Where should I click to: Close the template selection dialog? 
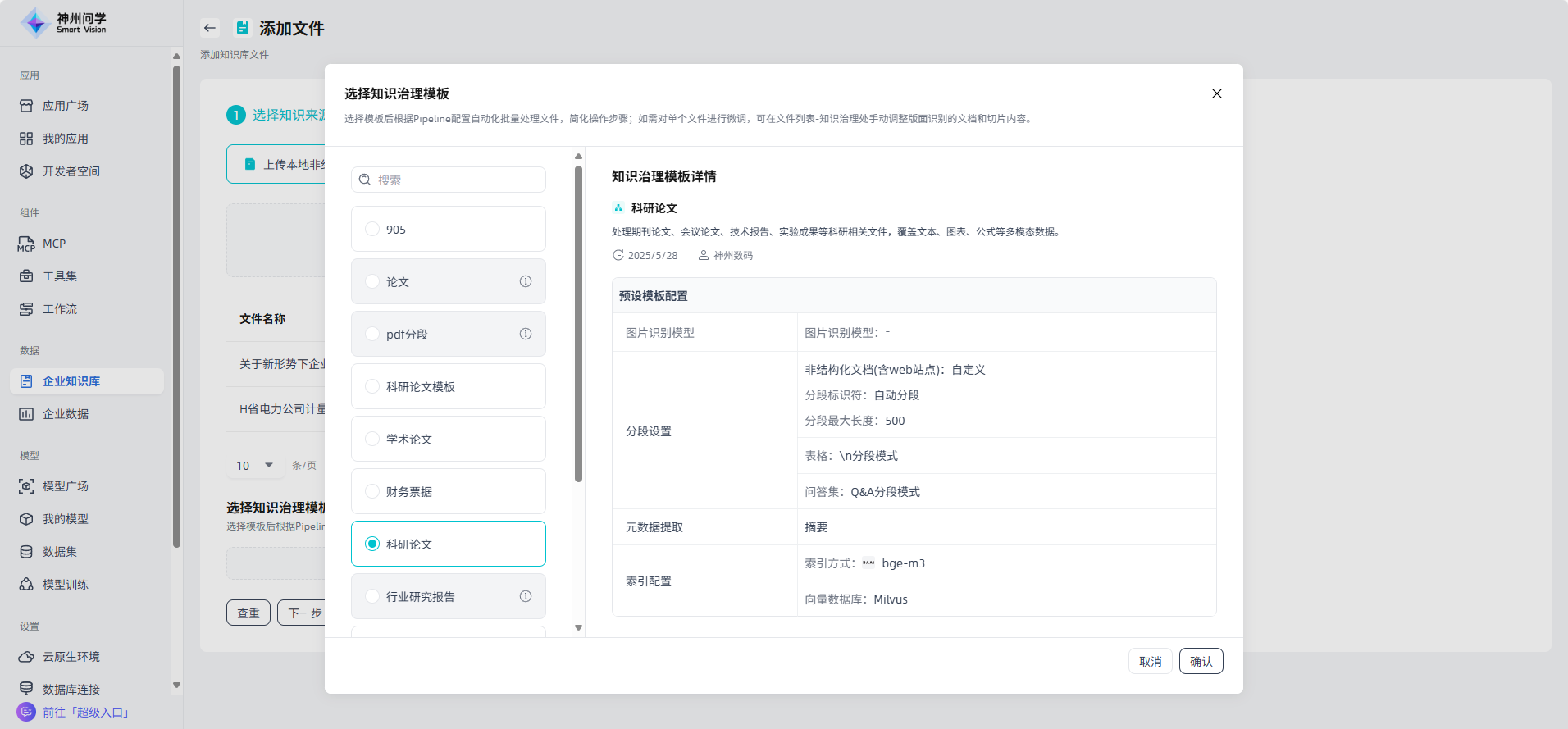click(x=1217, y=93)
